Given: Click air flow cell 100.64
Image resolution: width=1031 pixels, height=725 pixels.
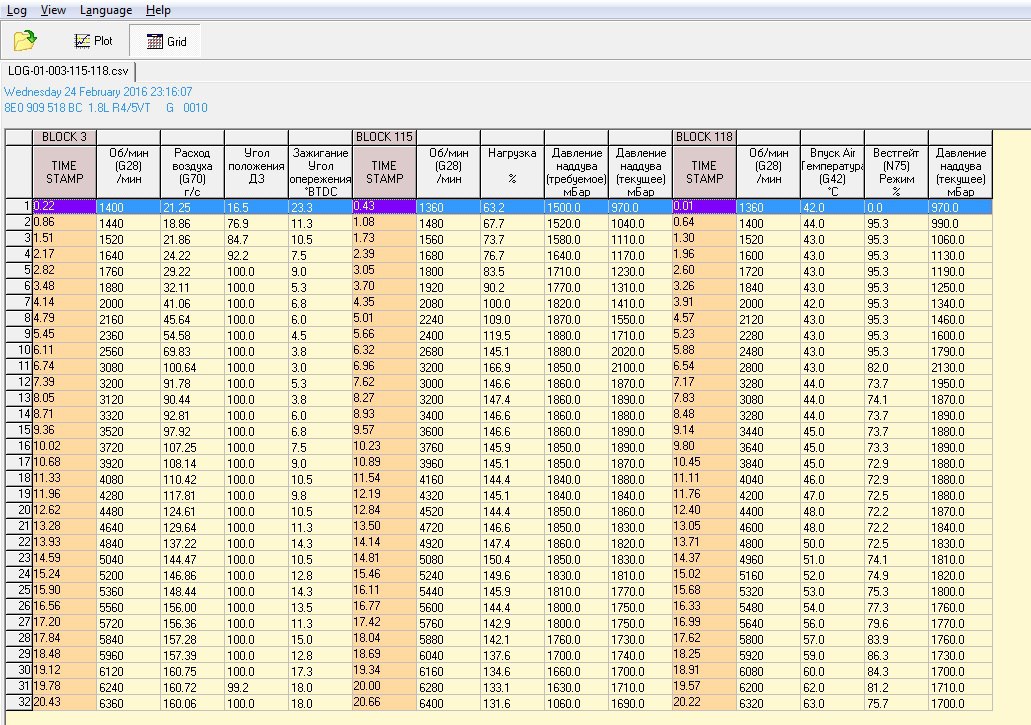Looking at the screenshot, I should 193,367.
